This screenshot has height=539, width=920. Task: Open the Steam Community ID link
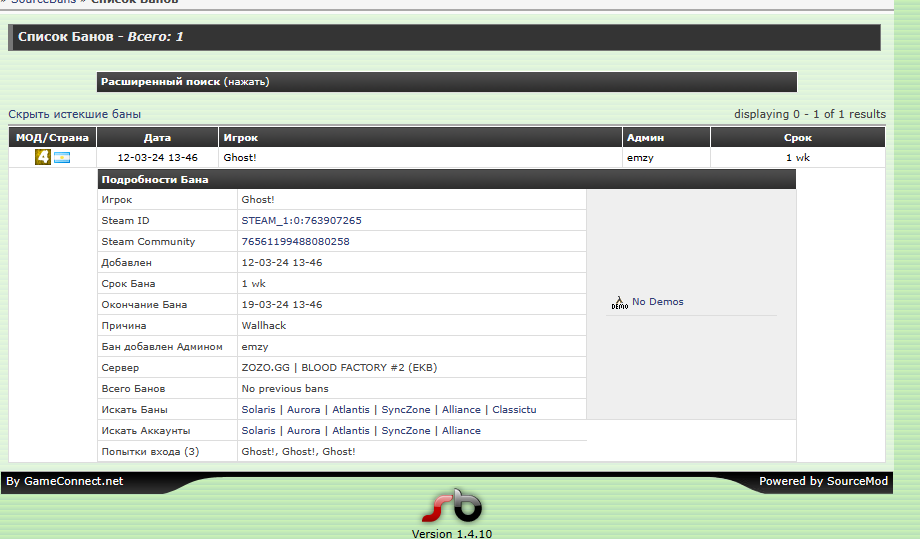point(295,242)
